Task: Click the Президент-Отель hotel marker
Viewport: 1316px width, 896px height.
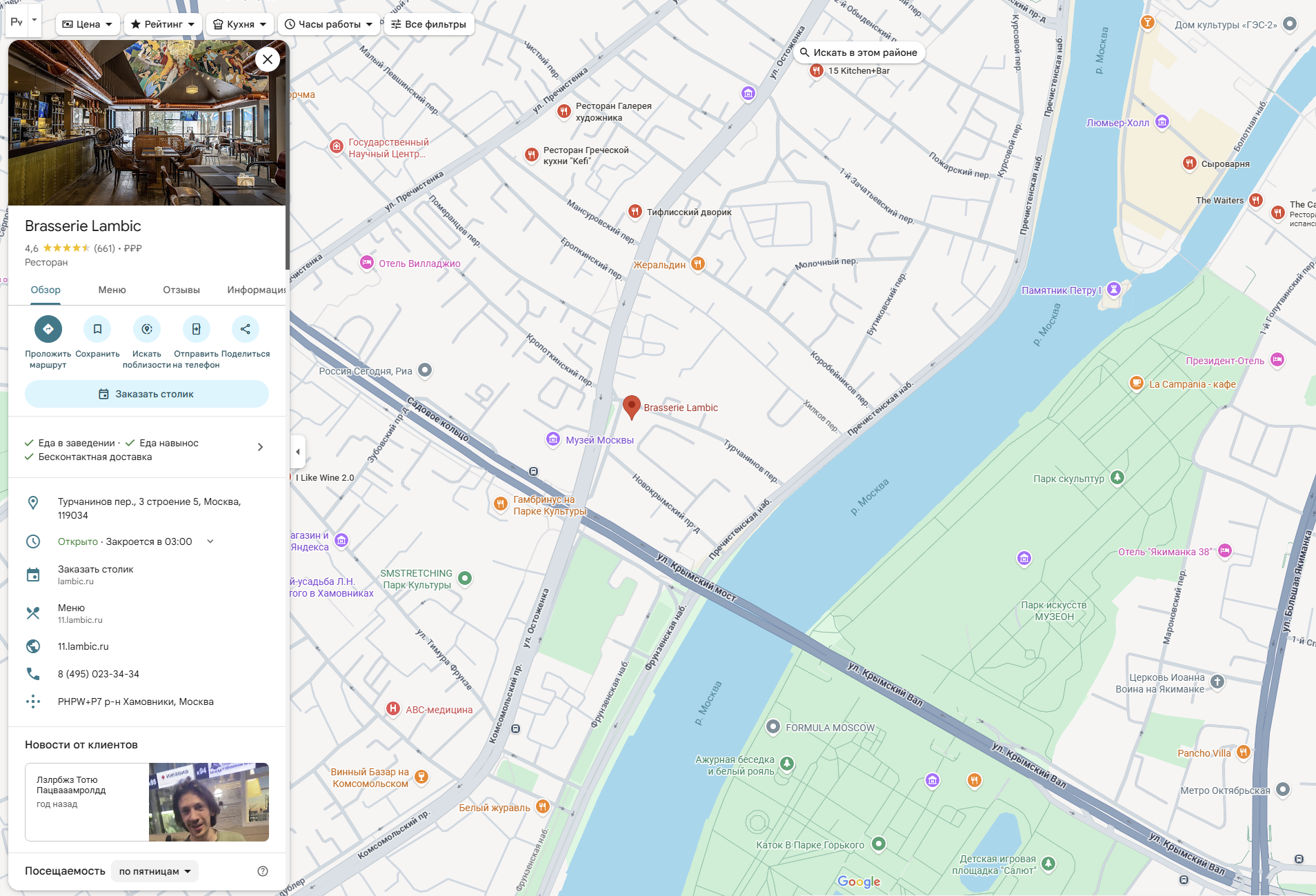Action: pos(1277,360)
